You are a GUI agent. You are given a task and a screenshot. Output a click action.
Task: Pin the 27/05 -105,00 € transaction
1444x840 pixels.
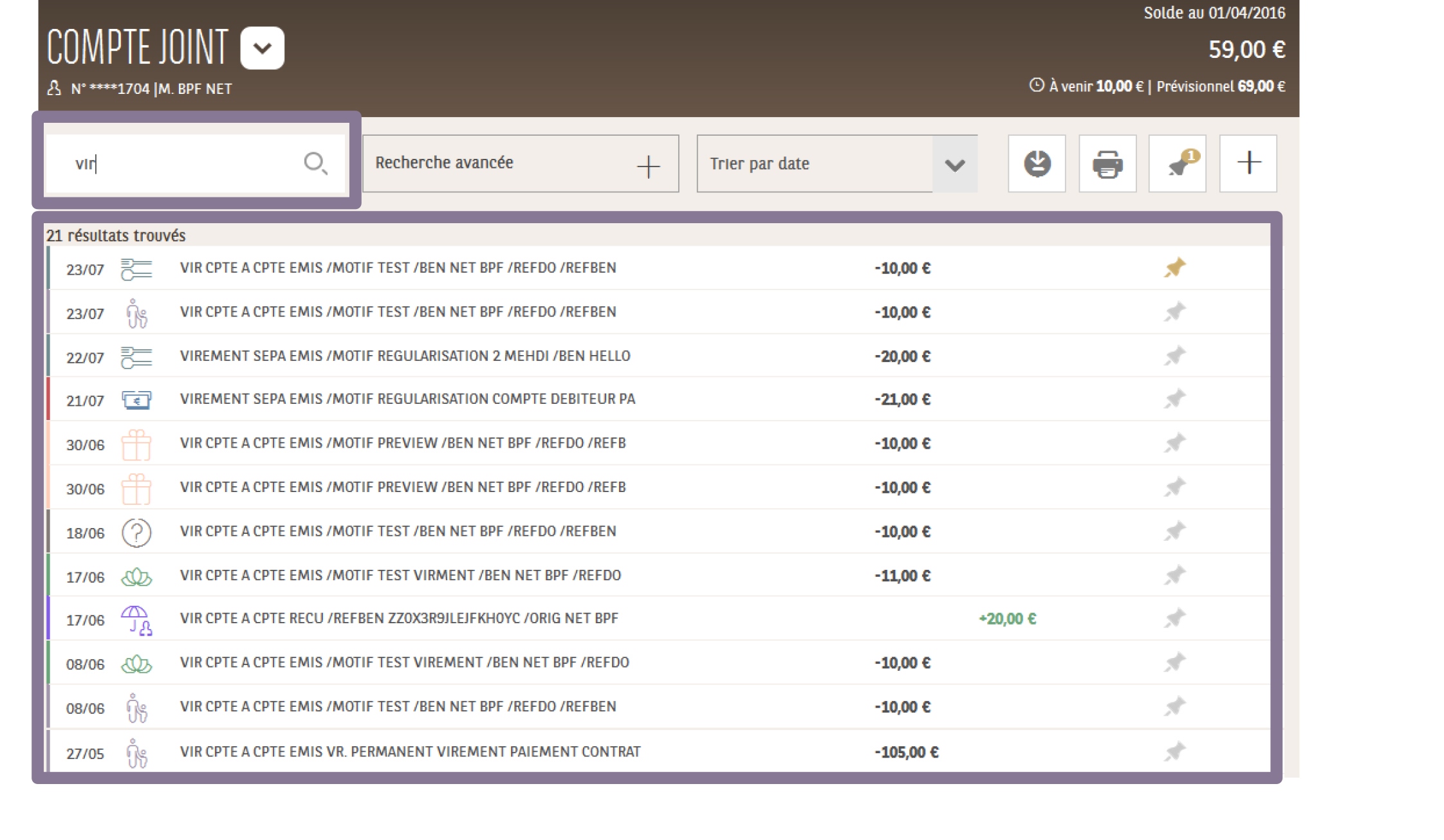(x=1174, y=751)
